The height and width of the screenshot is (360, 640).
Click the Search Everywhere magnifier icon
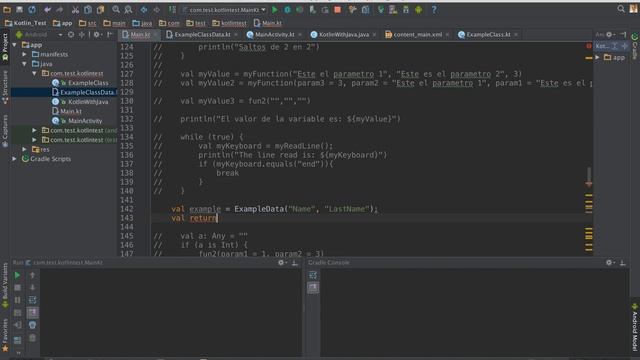click(621, 9)
